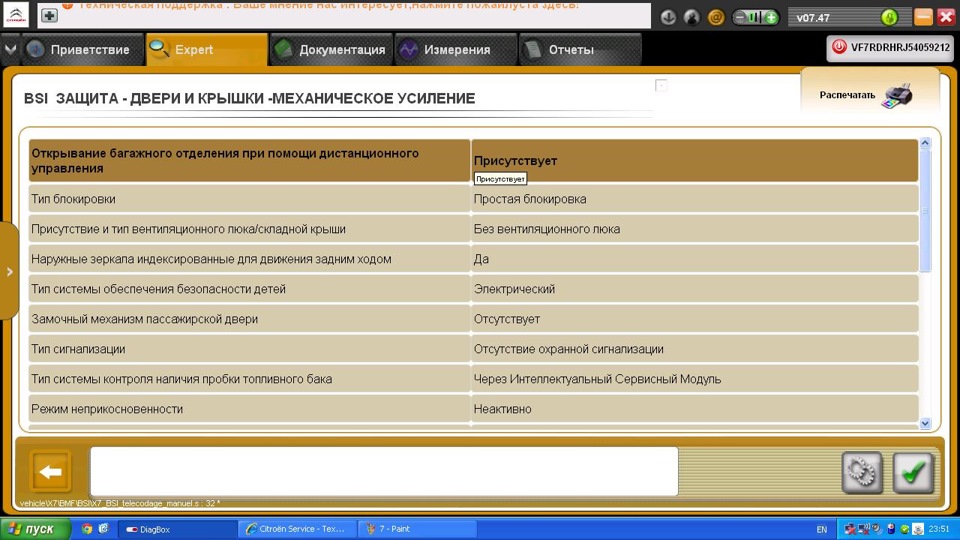Click the table scrollbar down arrow
The image size is (960, 540).
click(x=925, y=423)
